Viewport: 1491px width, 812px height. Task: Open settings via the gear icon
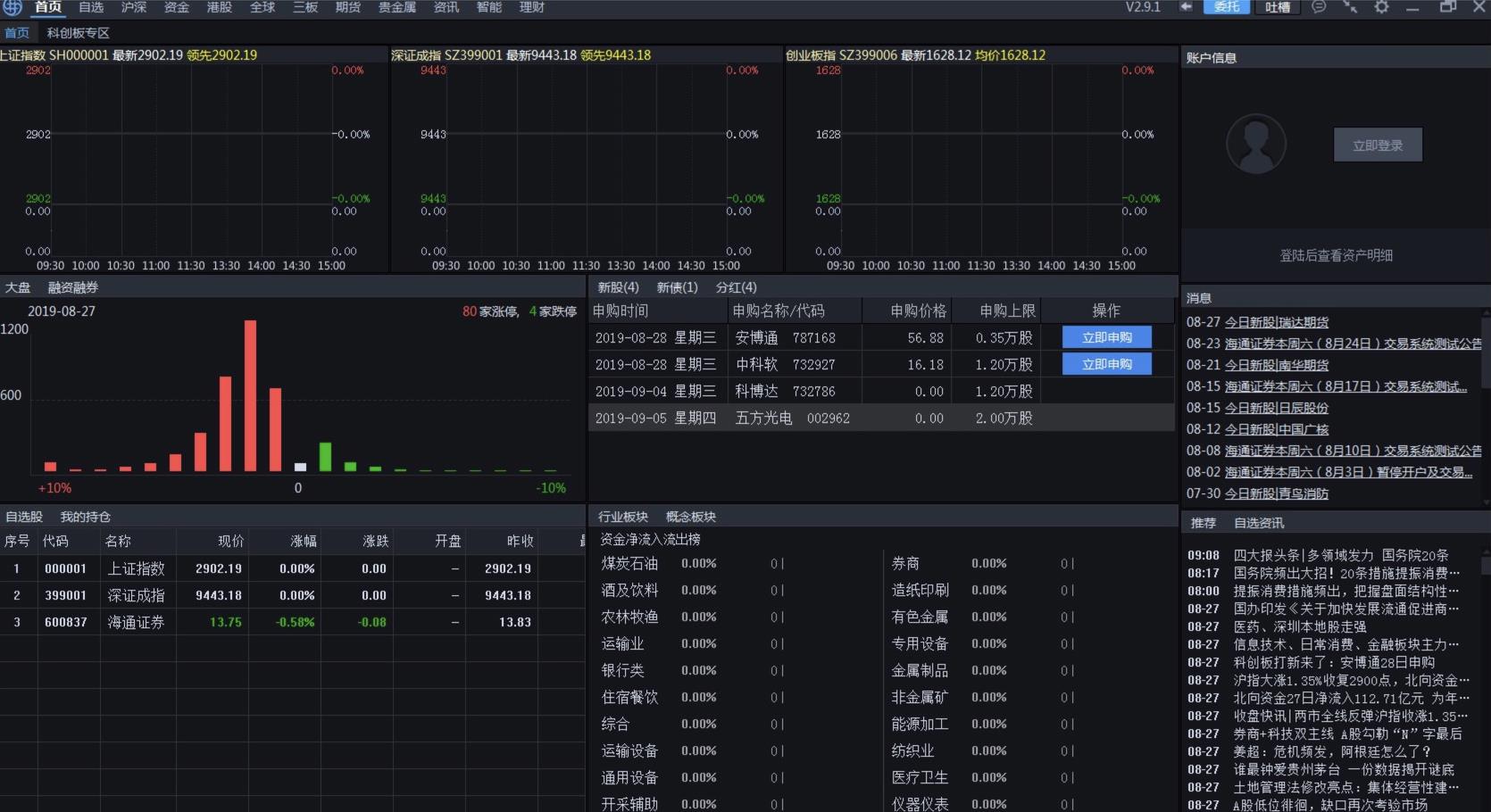pos(1381,7)
